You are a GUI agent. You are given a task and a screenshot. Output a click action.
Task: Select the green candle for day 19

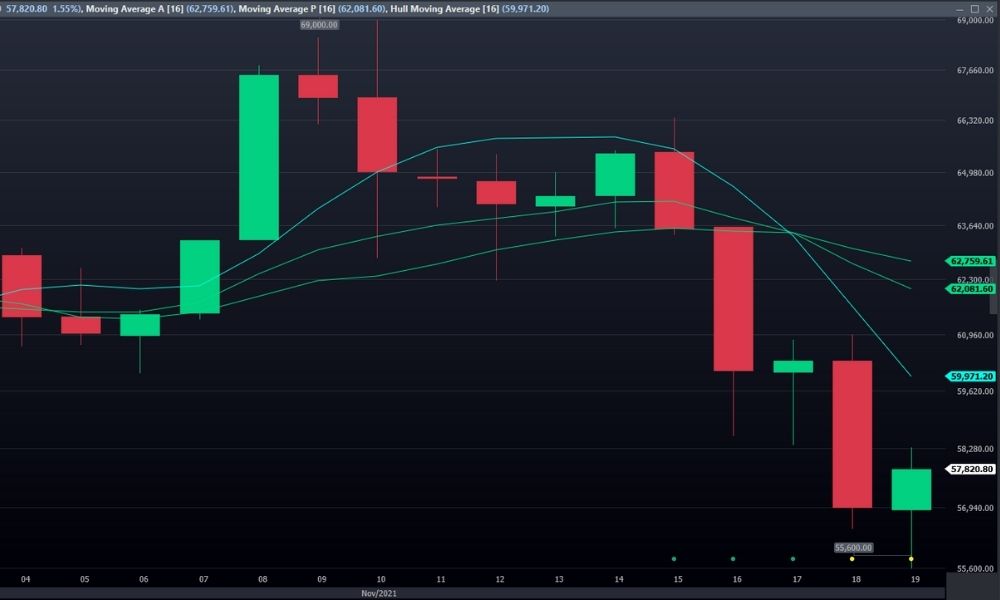911,490
